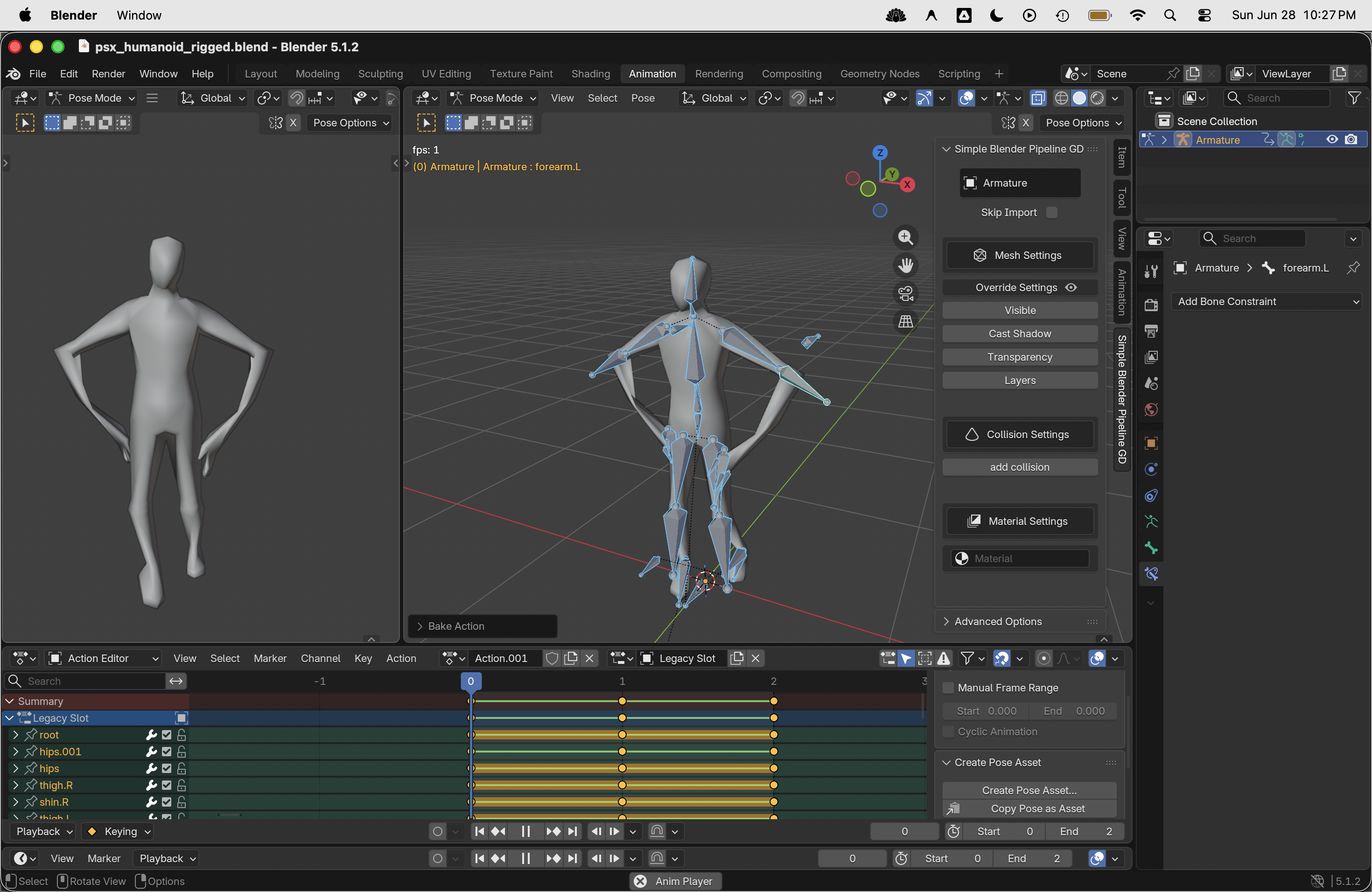The height and width of the screenshot is (892, 1372).
Task: Switch orthographic/perspective with the grid icon
Action: 905,321
